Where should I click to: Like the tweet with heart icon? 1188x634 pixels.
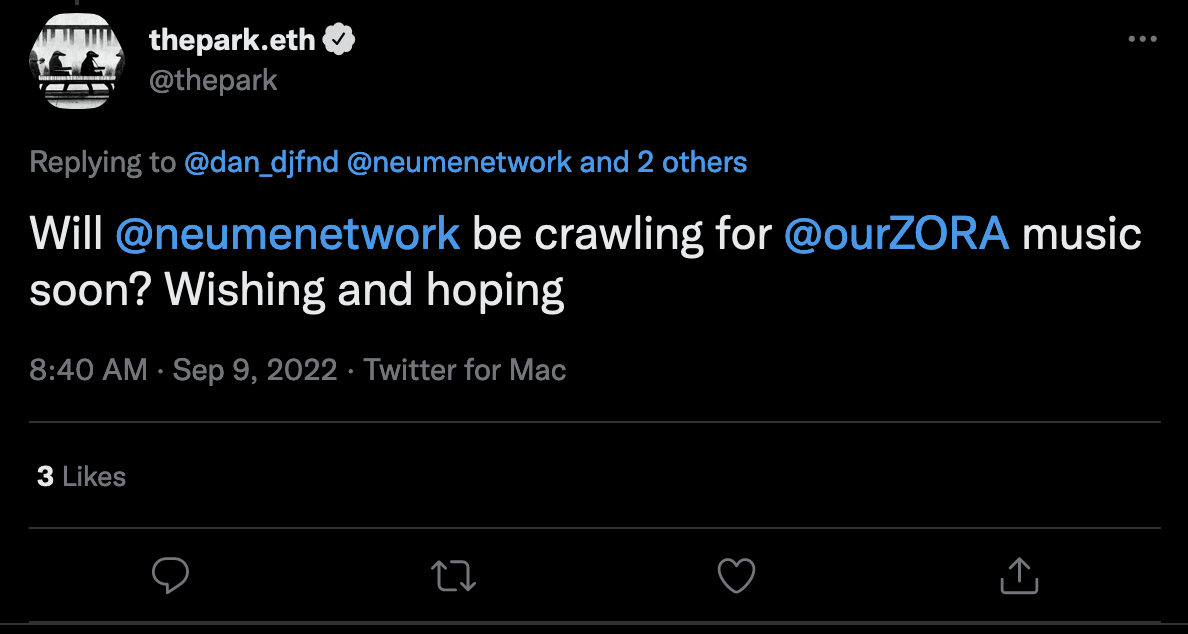(x=736, y=576)
